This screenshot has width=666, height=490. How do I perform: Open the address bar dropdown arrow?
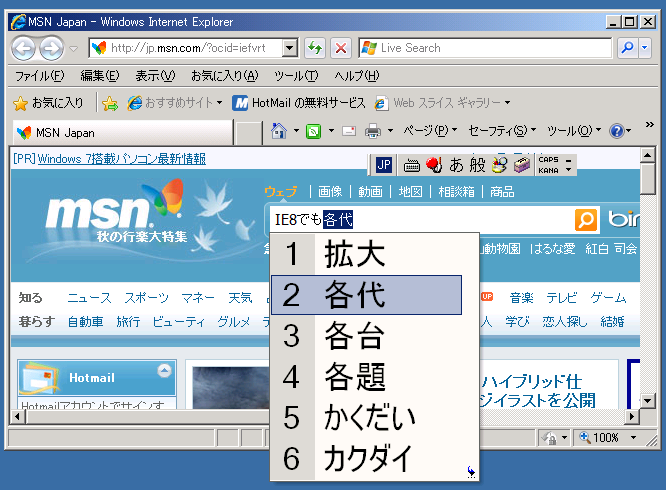(x=289, y=48)
